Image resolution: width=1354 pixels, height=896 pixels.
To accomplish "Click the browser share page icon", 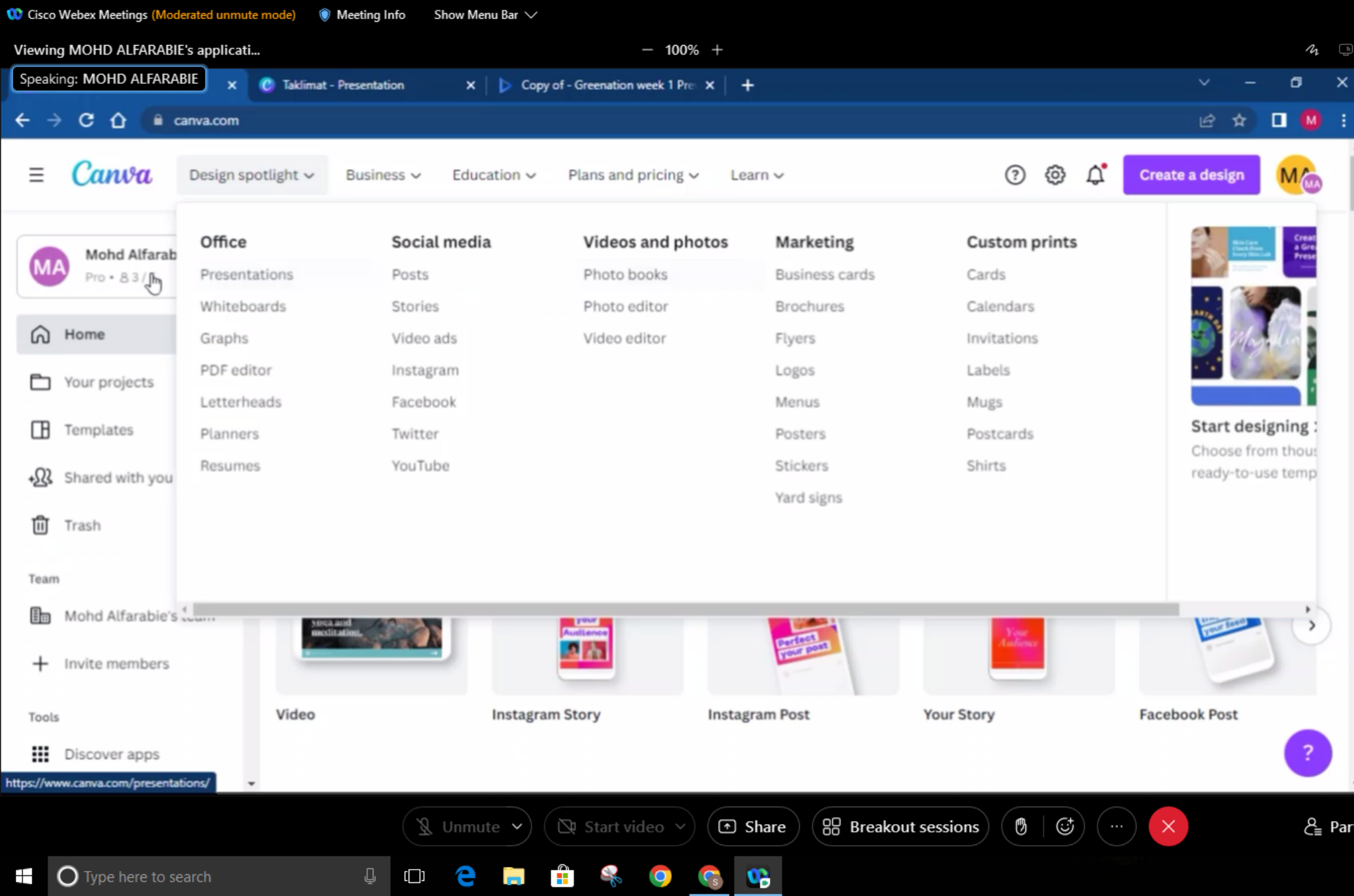I will pos(1207,120).
